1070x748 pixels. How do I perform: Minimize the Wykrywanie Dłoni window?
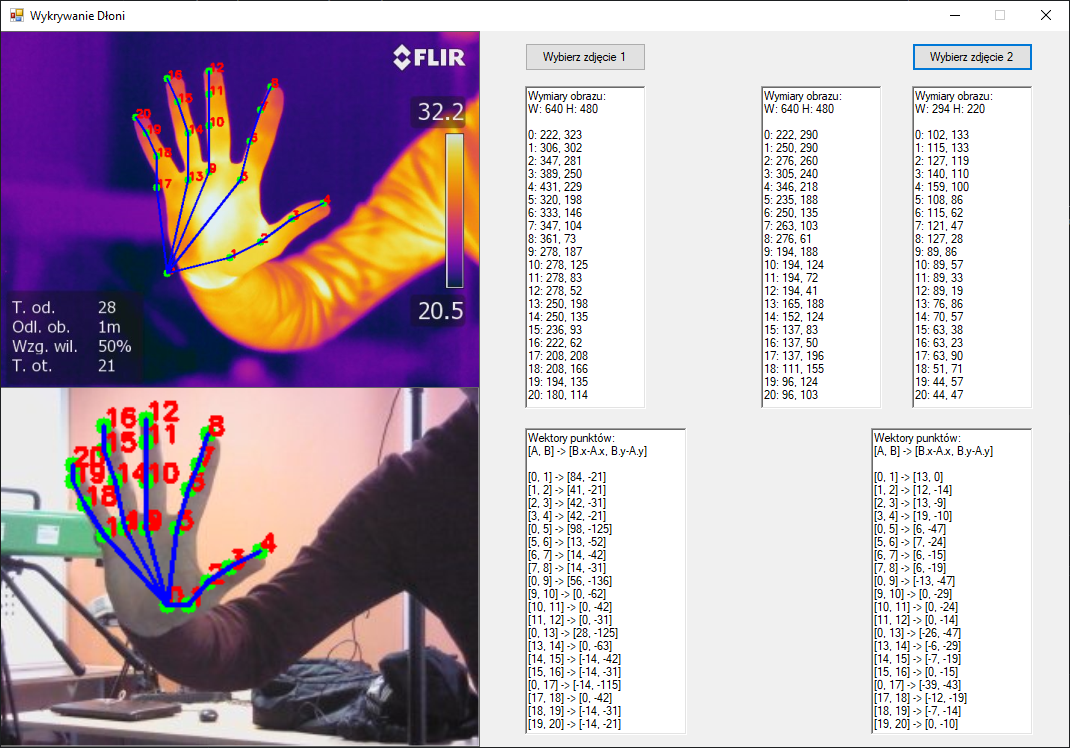(x=957, y=15)
